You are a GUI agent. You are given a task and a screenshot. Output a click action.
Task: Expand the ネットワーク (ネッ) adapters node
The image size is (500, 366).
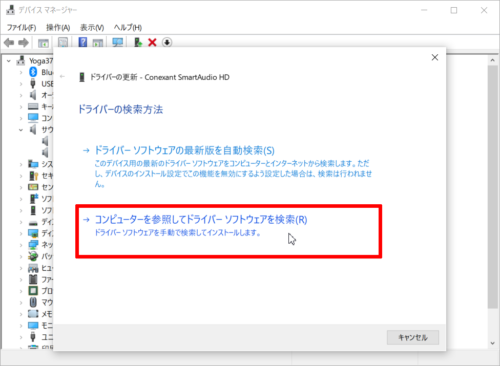21,245
